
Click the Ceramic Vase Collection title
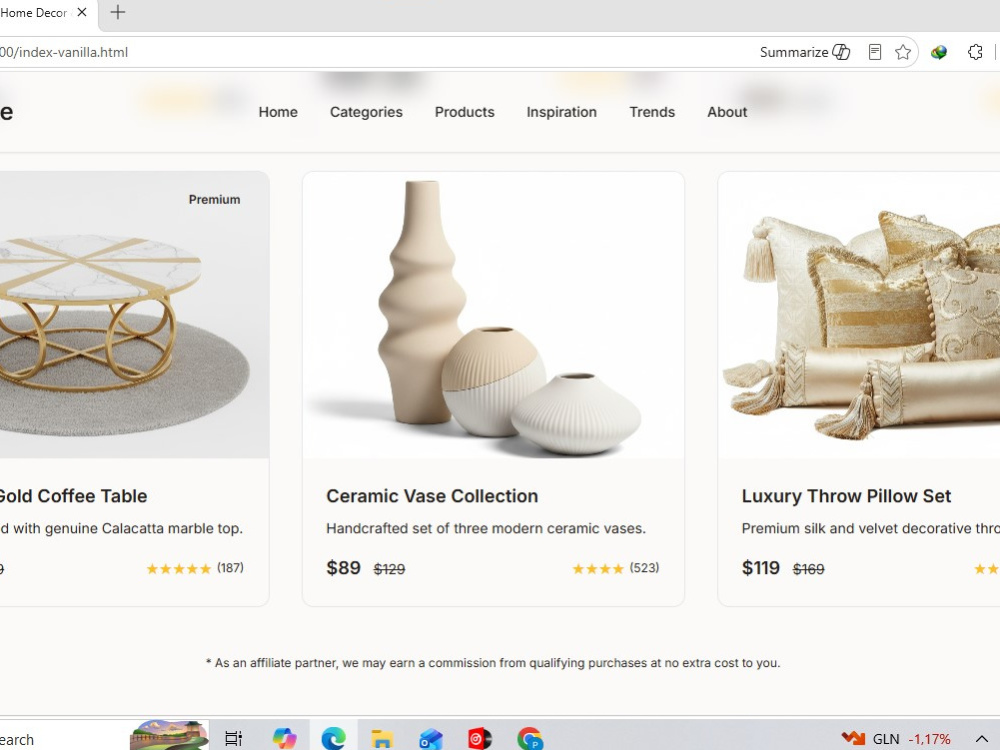pyautogui.click(x=432, y=496)
